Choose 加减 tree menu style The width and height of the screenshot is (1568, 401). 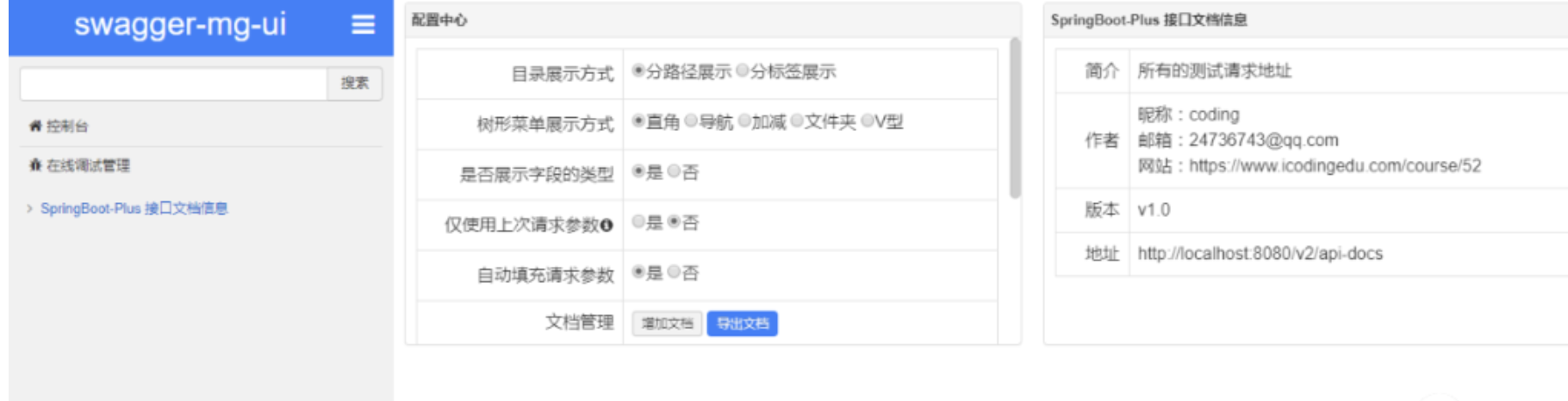tap(744, 121)
